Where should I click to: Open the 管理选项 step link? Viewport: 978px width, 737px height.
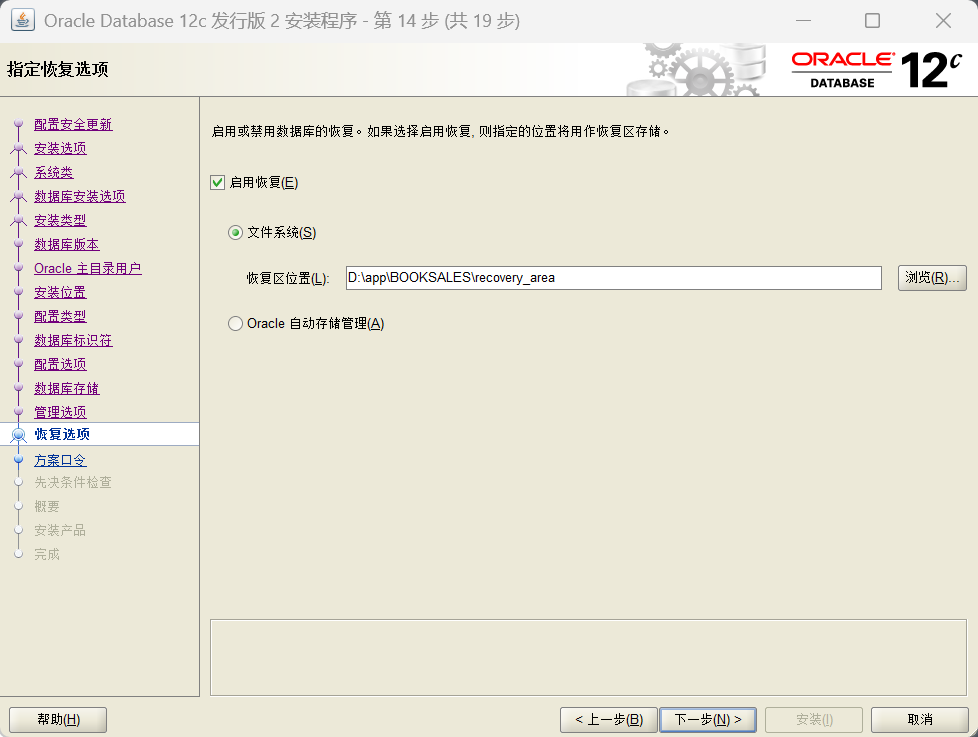[60, 412]
